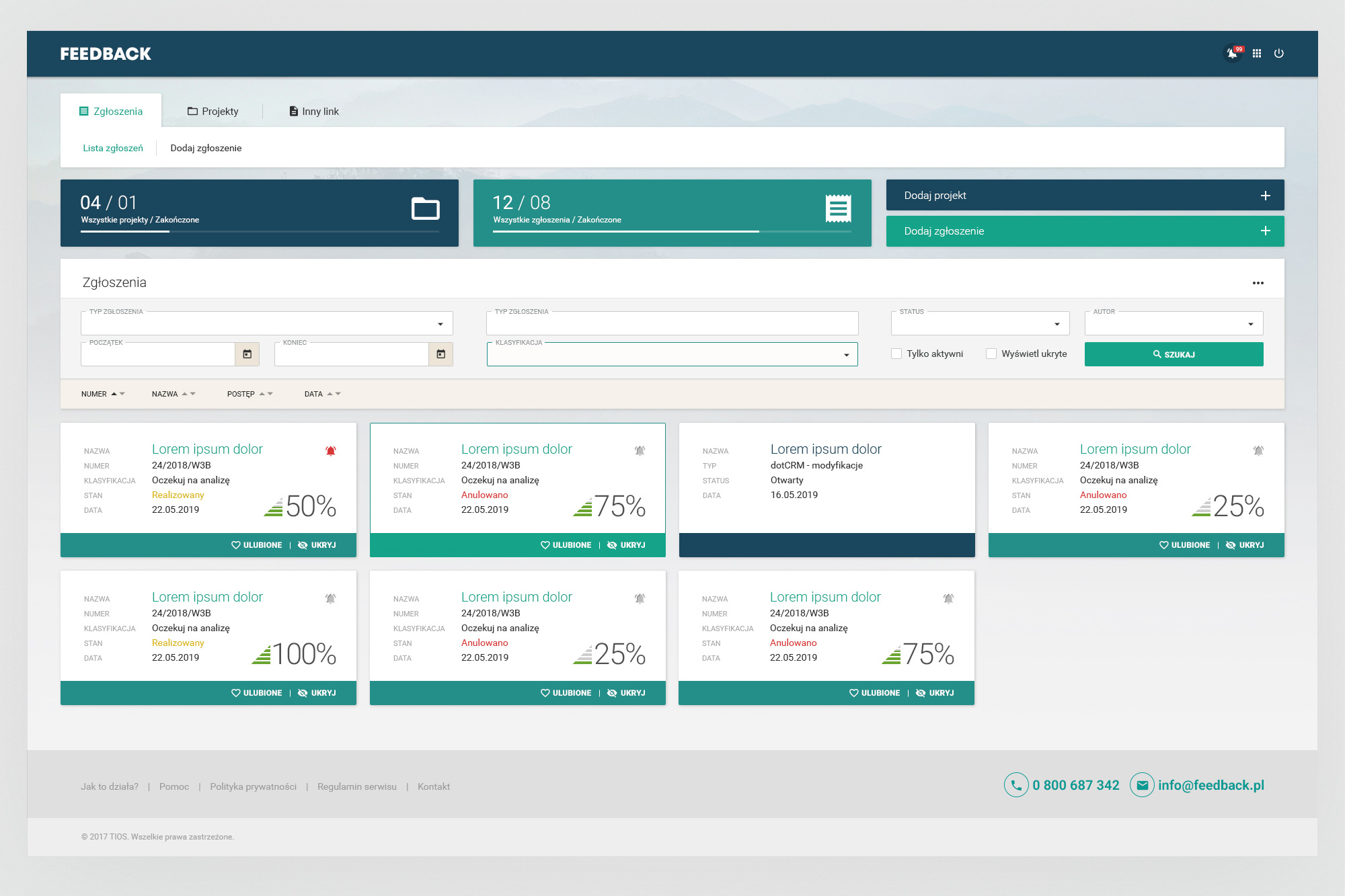The height and width of the screenshot is (896, 1345).
Task: Toggle Wyświetl ukryte checkbox
Action: (x=991, y=354)
